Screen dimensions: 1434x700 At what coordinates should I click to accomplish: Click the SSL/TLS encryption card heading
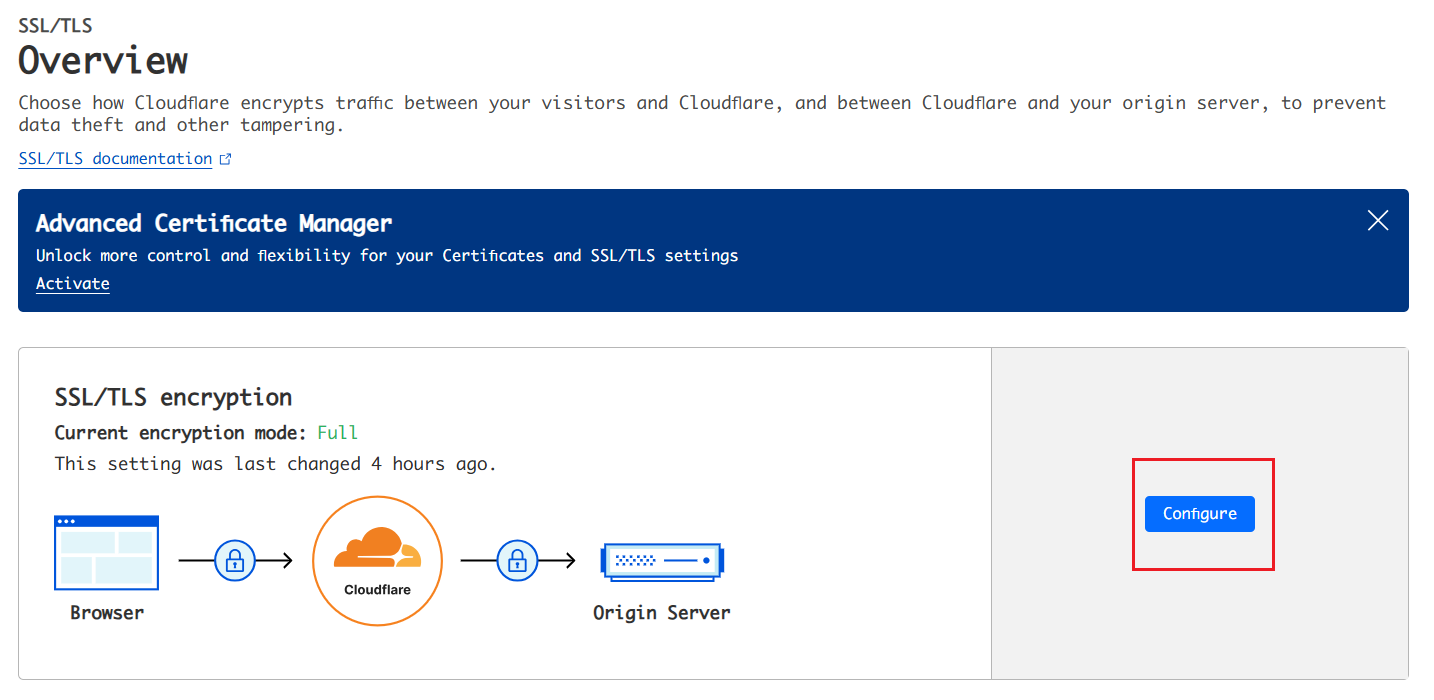[173, 397]
